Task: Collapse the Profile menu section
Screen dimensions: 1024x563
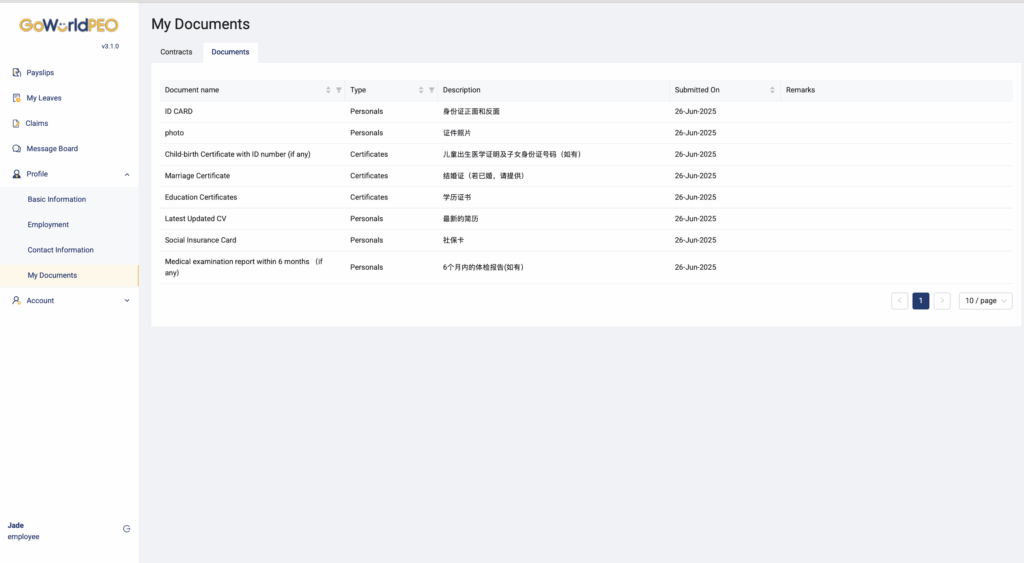Action: (x=126, y=174)
